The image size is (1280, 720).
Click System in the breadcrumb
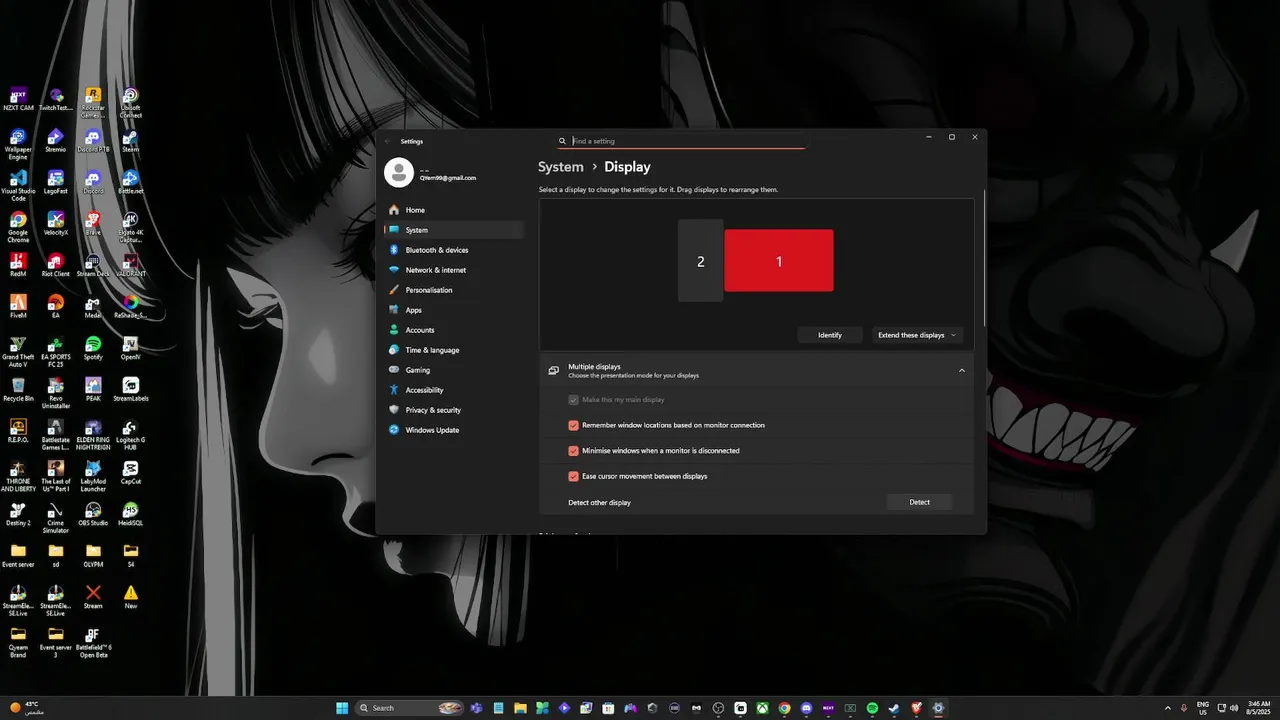point(561,167)
